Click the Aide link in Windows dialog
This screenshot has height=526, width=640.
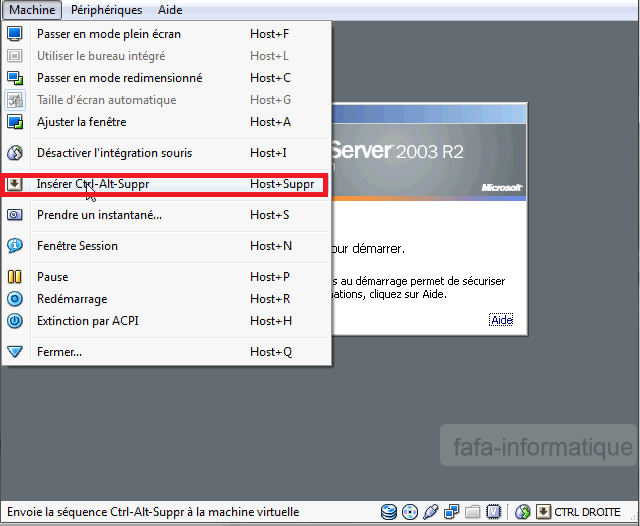(x=501, y=320)
